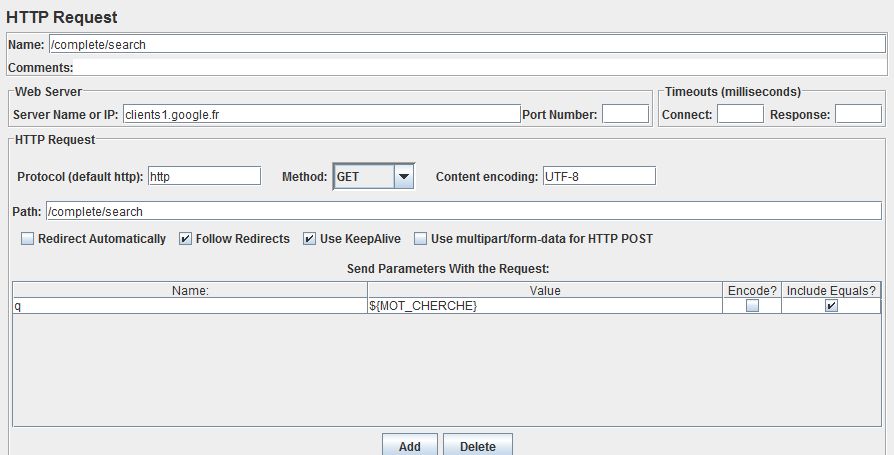
Task: Select the ${MOT_CHERCHE} value cell
Action: 544,306
